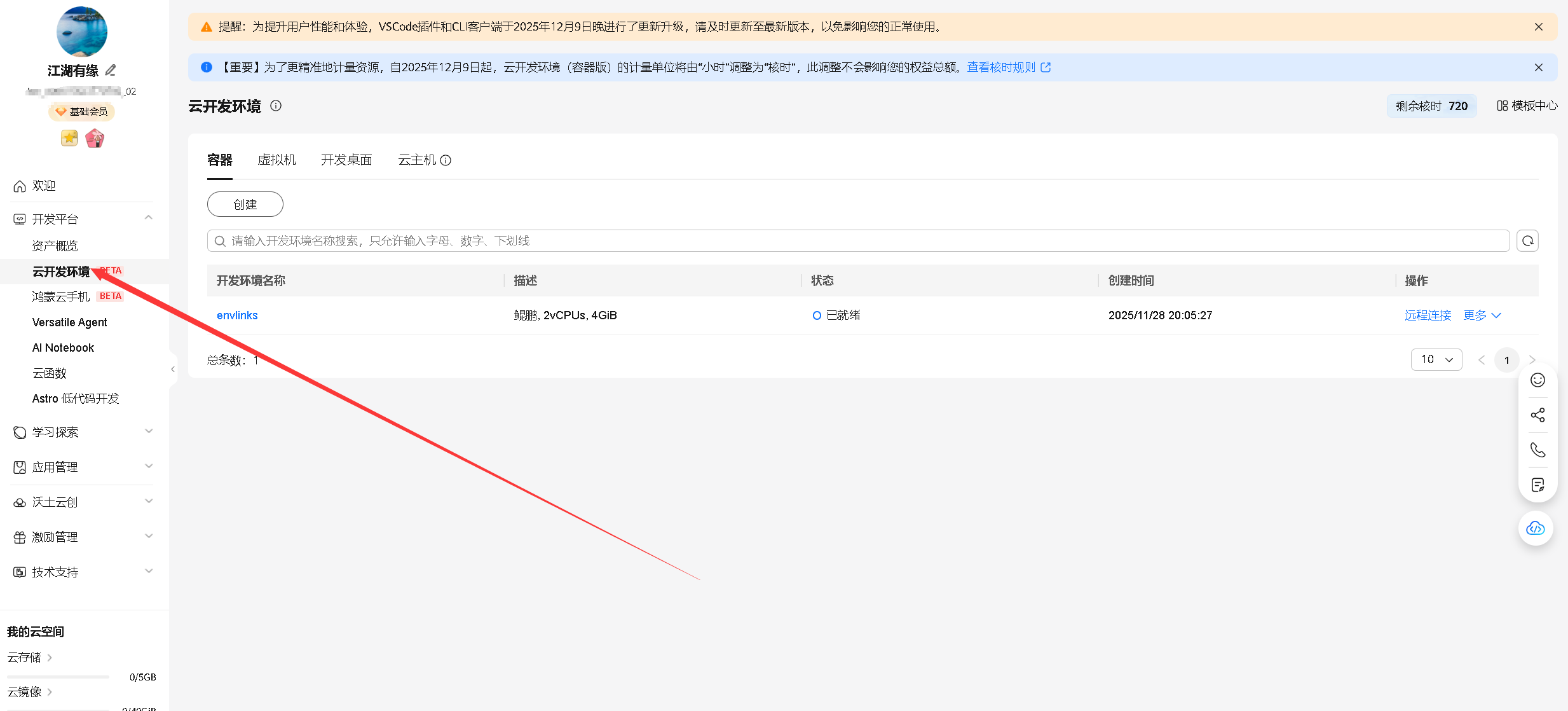
Task: Open the note survey icon in floating panel
Action: click(x=1537, y=485)
